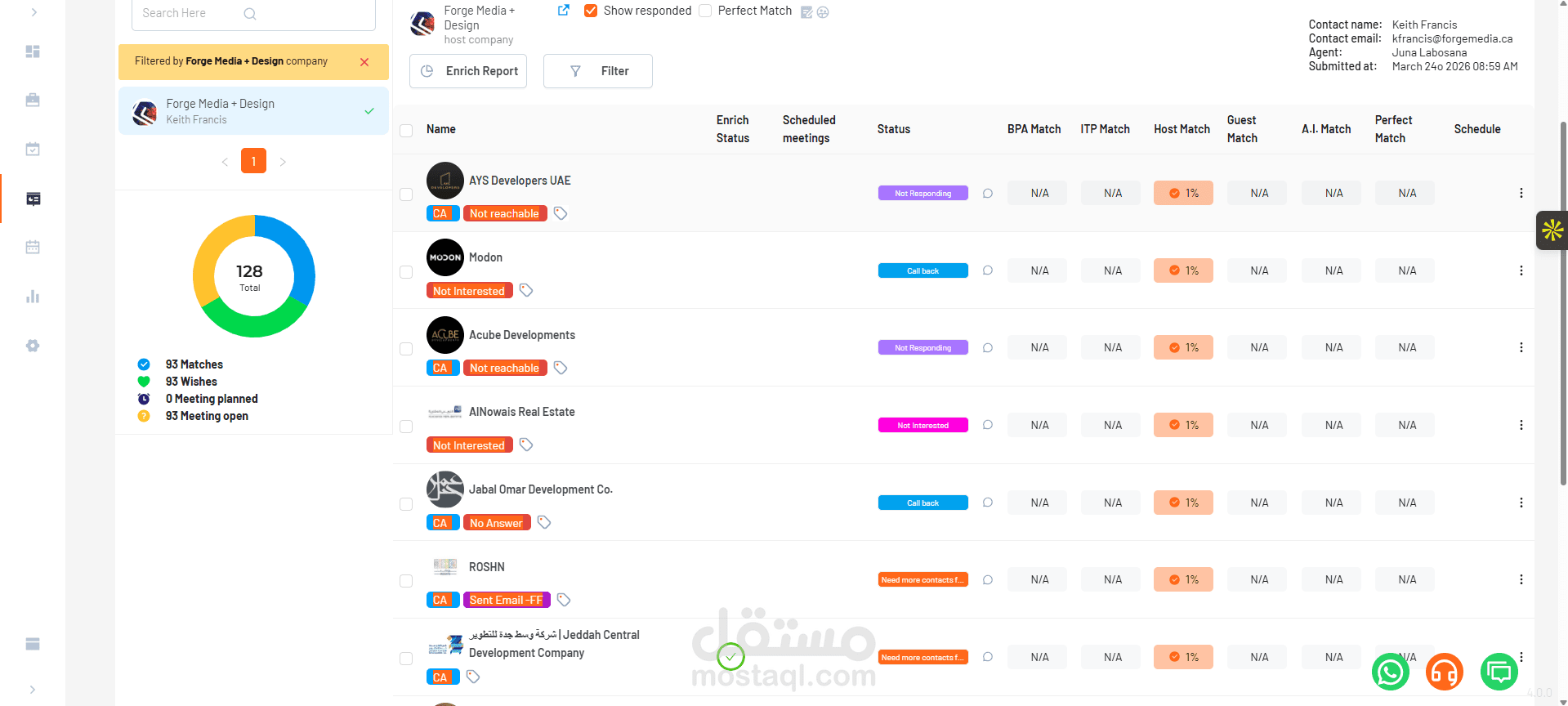Go to previous page arrow in pagination
Screen dimensions: 1568x706
(225, 162)
